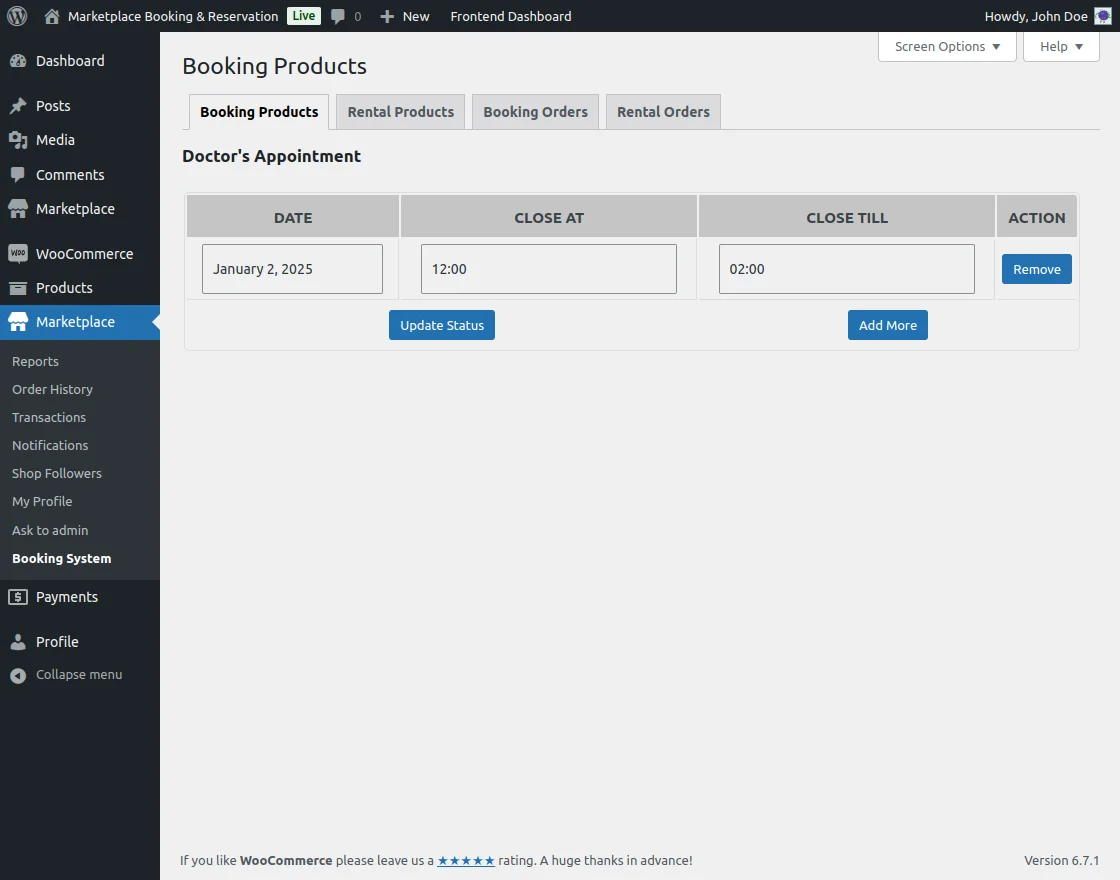Click the Dashboard gauge icon
1120x880 pixels.
point(18,61)
